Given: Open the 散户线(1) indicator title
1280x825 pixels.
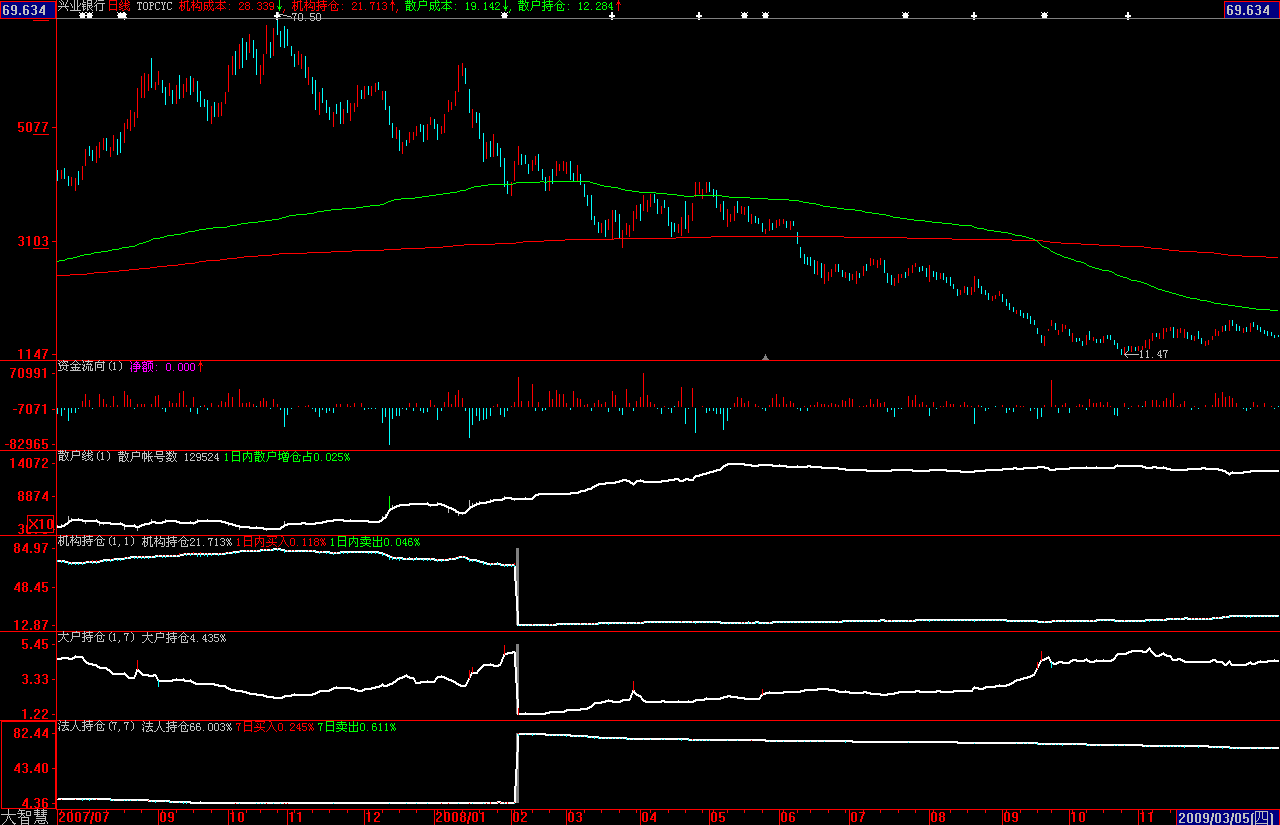Looking at the screenshot, I should click(86, 457).
